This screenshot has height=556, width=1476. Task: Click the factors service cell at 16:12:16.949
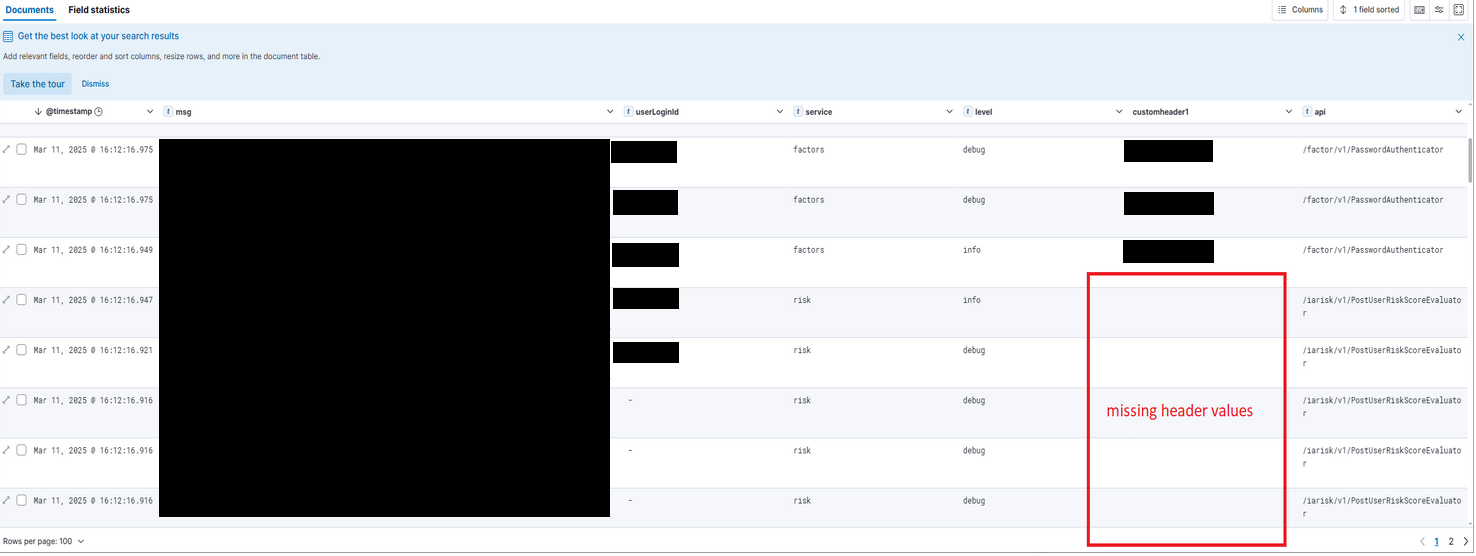(x=809, y=250)
